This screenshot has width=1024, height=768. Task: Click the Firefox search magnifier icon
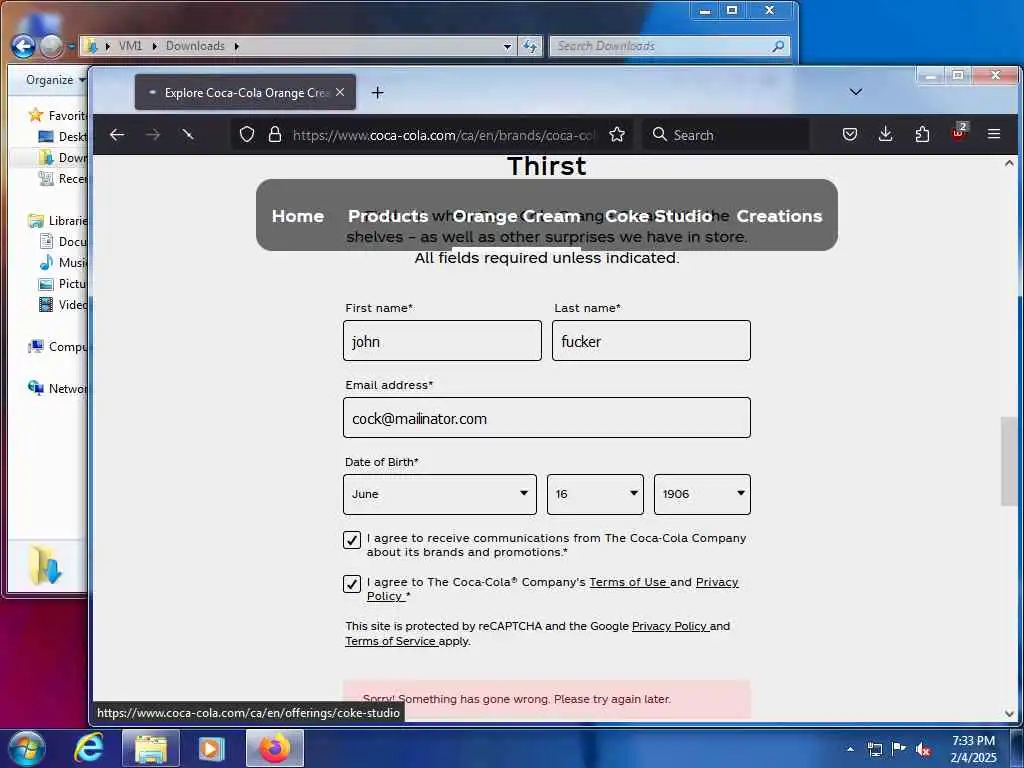[660, 135]
